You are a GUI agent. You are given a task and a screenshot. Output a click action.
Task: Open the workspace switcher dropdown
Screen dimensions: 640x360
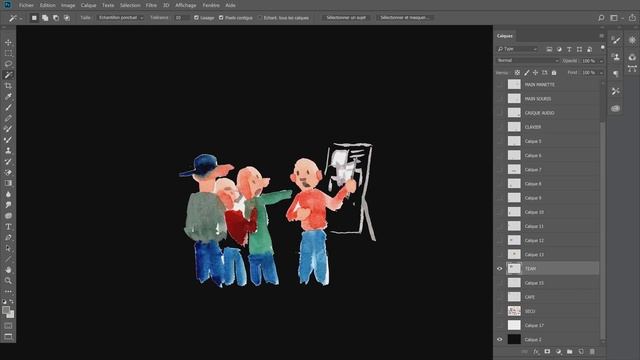point(616,18)
